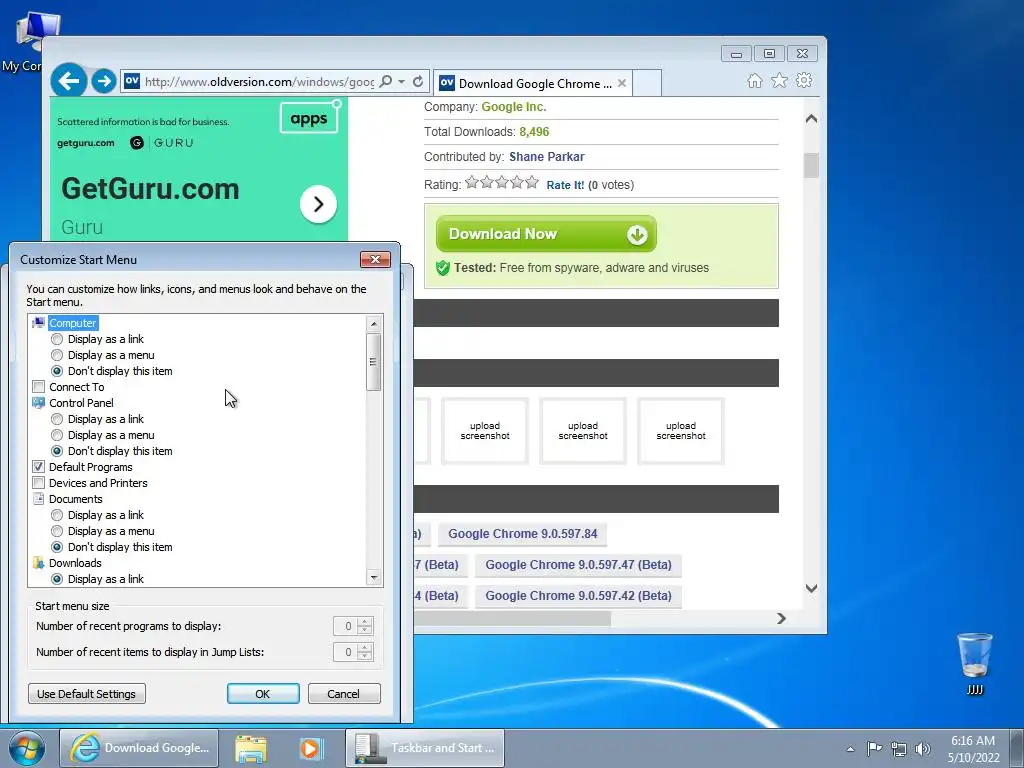Click Use Default Settings button
The width and height of the screenshot is (1024, 768).
86,694
